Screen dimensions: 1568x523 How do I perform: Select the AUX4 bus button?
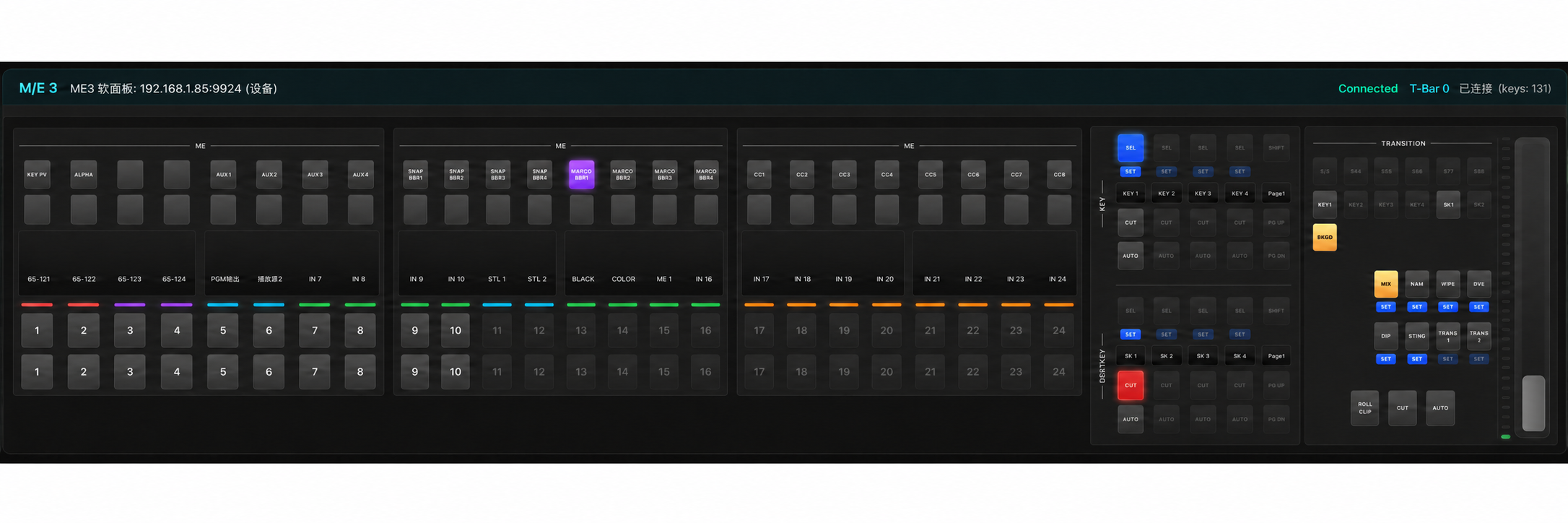[360, 175]
